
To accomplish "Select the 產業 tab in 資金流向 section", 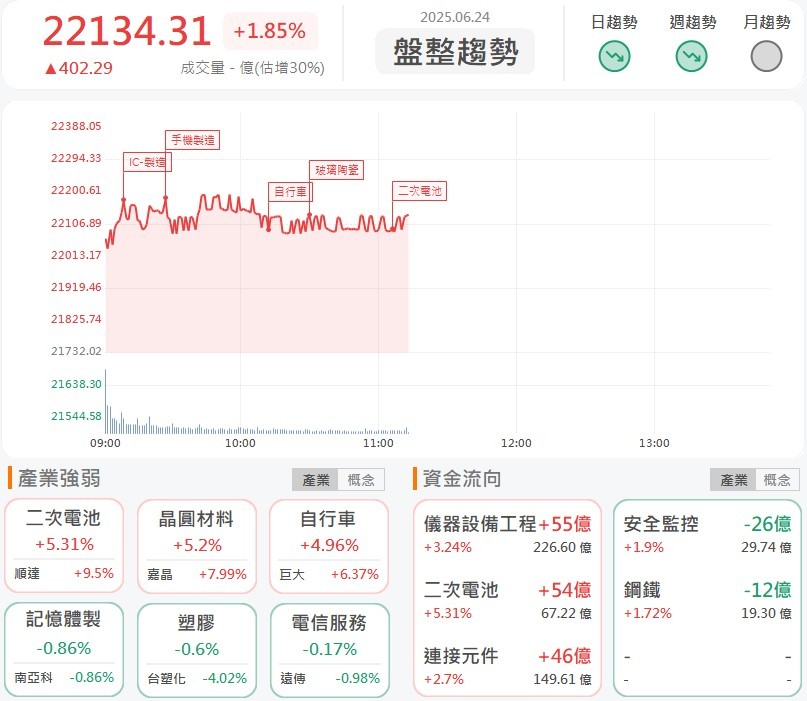I will pyautogui.click(x=733, y=480).
